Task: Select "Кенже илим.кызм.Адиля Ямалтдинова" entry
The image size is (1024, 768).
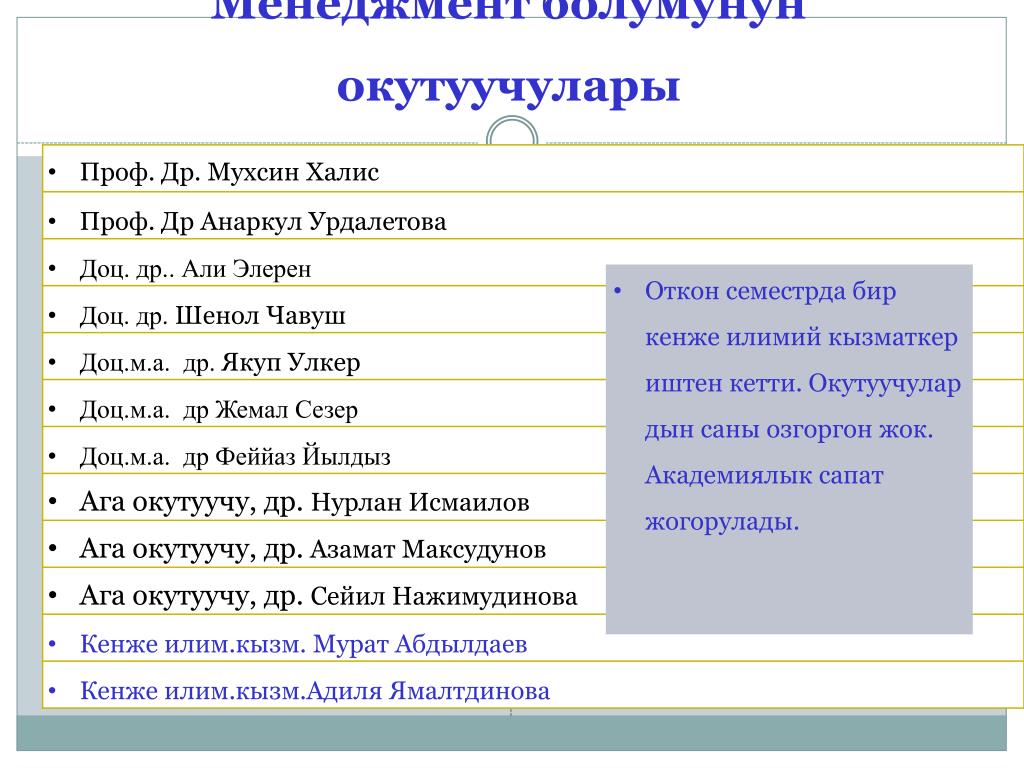Action: (315, 691)
